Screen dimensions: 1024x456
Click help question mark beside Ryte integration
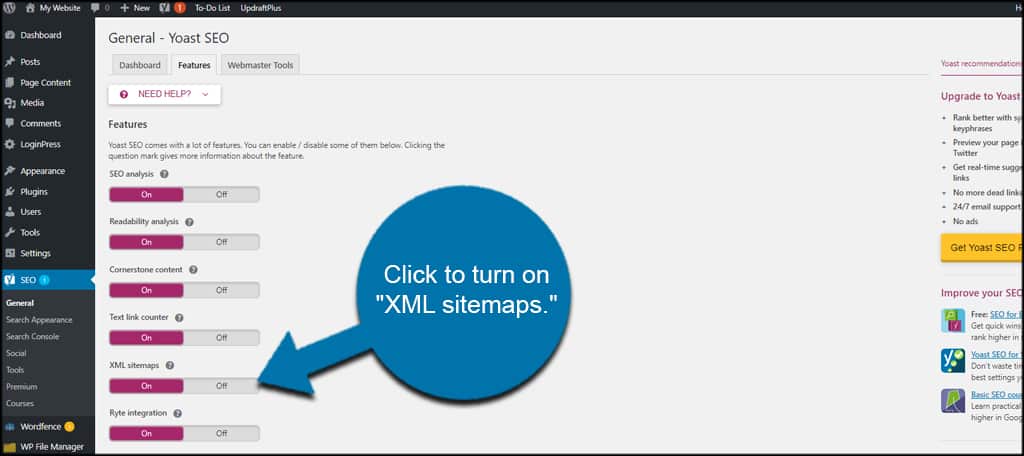tap(178, 414)
